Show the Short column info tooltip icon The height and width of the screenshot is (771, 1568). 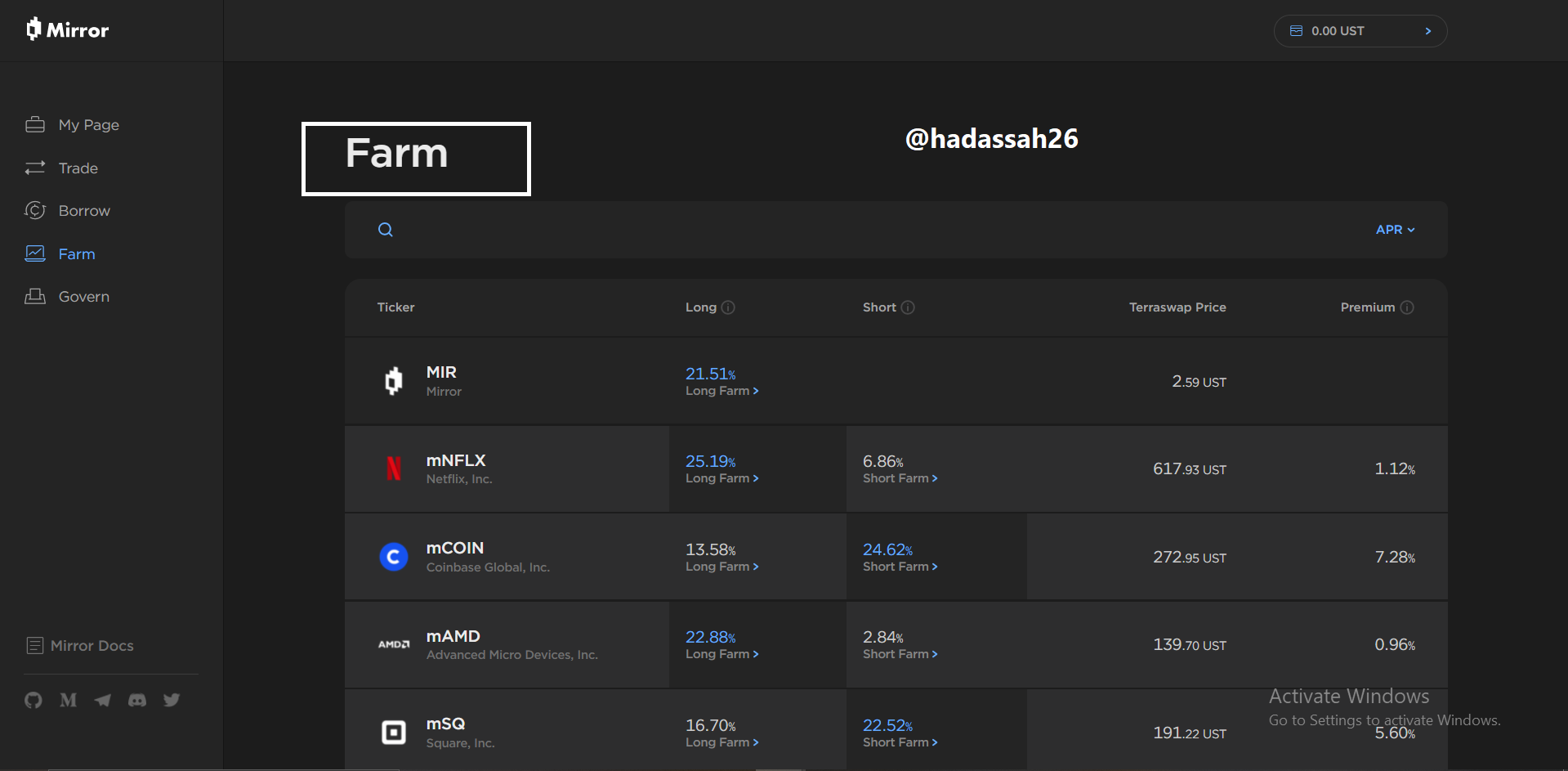(908, 307)
